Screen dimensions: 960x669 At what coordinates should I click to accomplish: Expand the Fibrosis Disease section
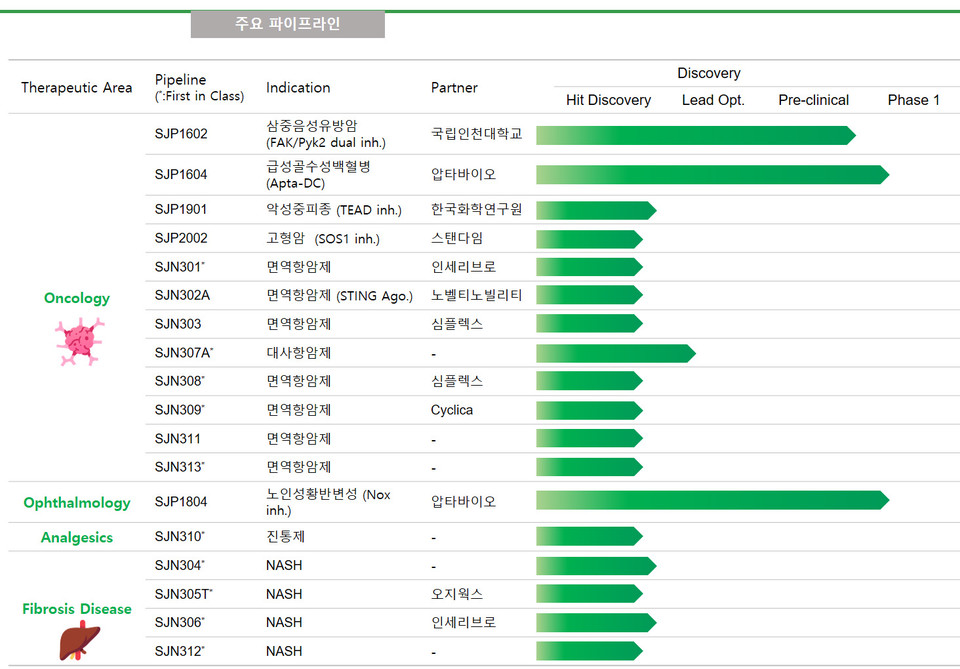[76, 608]
